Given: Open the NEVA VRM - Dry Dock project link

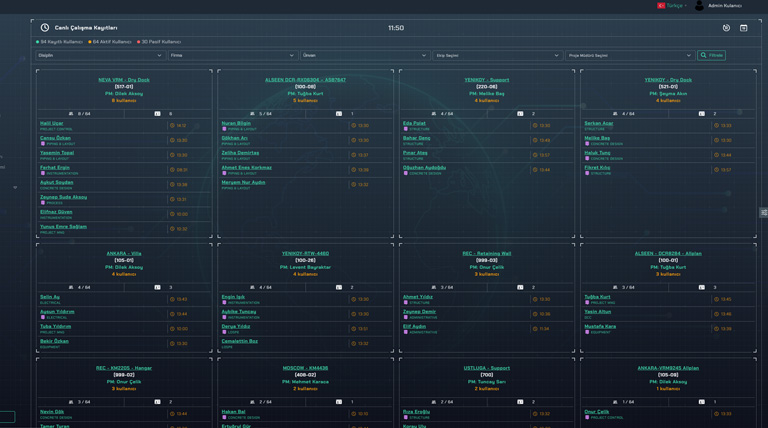Looking at the screenshot, I should [x=124, y=80].
